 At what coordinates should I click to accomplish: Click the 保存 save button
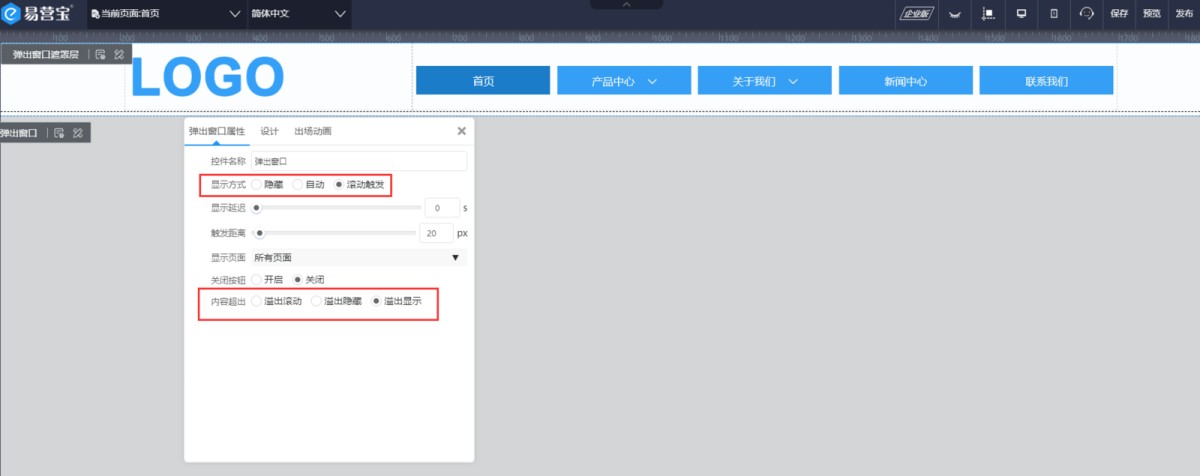pos(1119,14)
